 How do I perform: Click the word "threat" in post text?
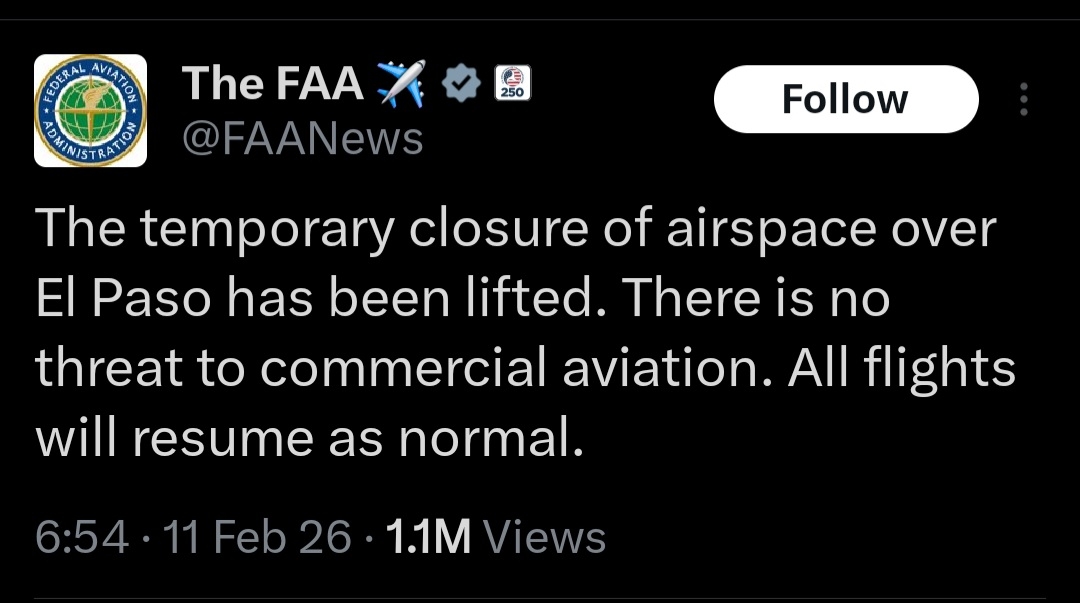pyautogui.click(x=108, y=369)
